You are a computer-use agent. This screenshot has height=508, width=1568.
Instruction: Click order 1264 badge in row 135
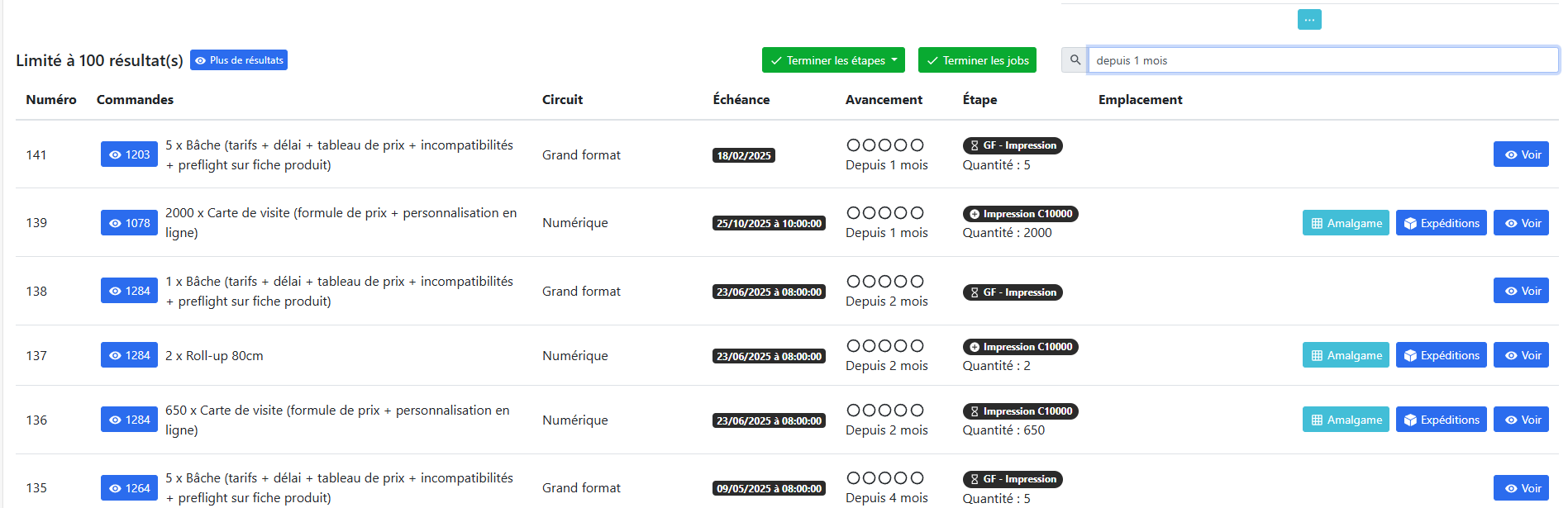click(129, 488)
